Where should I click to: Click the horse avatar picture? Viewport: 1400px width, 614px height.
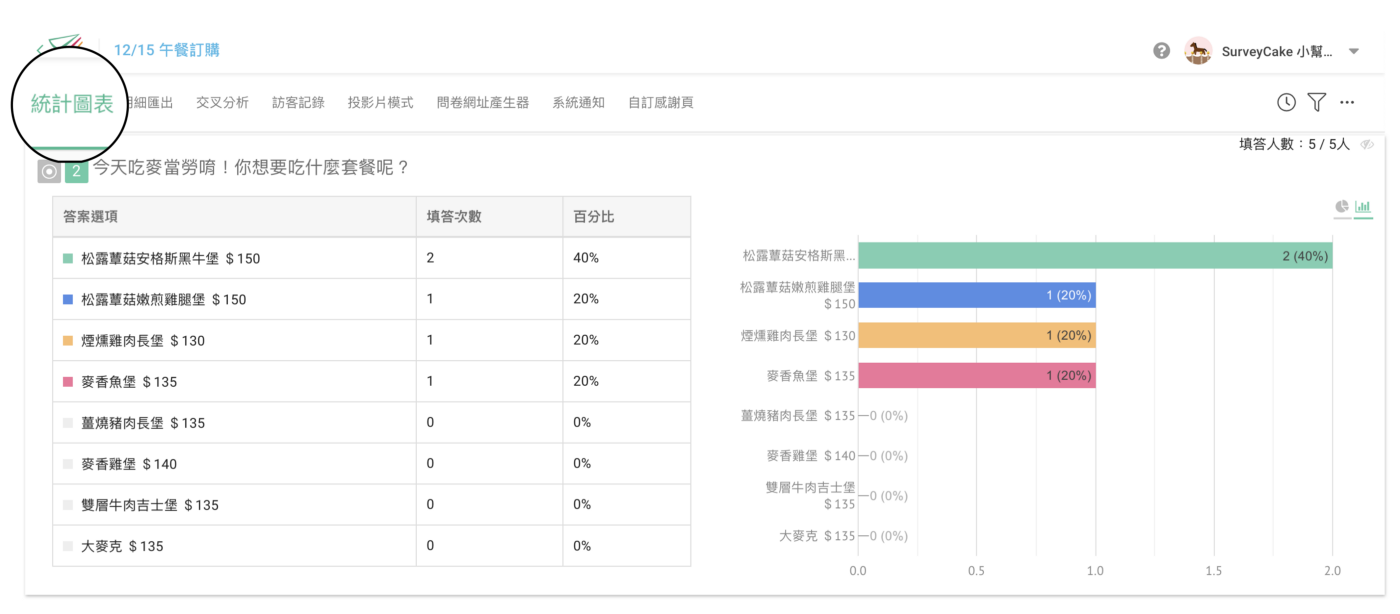[1198, 51]
